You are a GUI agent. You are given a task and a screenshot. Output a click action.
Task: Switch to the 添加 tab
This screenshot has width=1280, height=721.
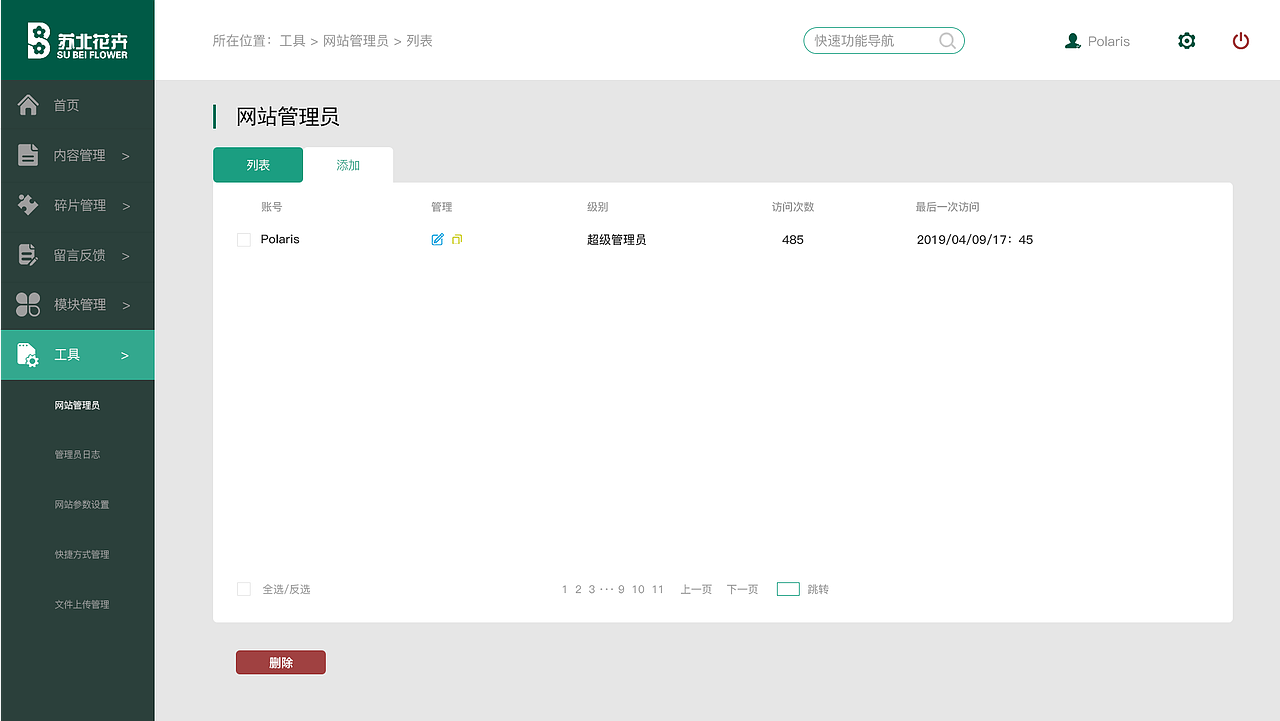pos(347,164)
